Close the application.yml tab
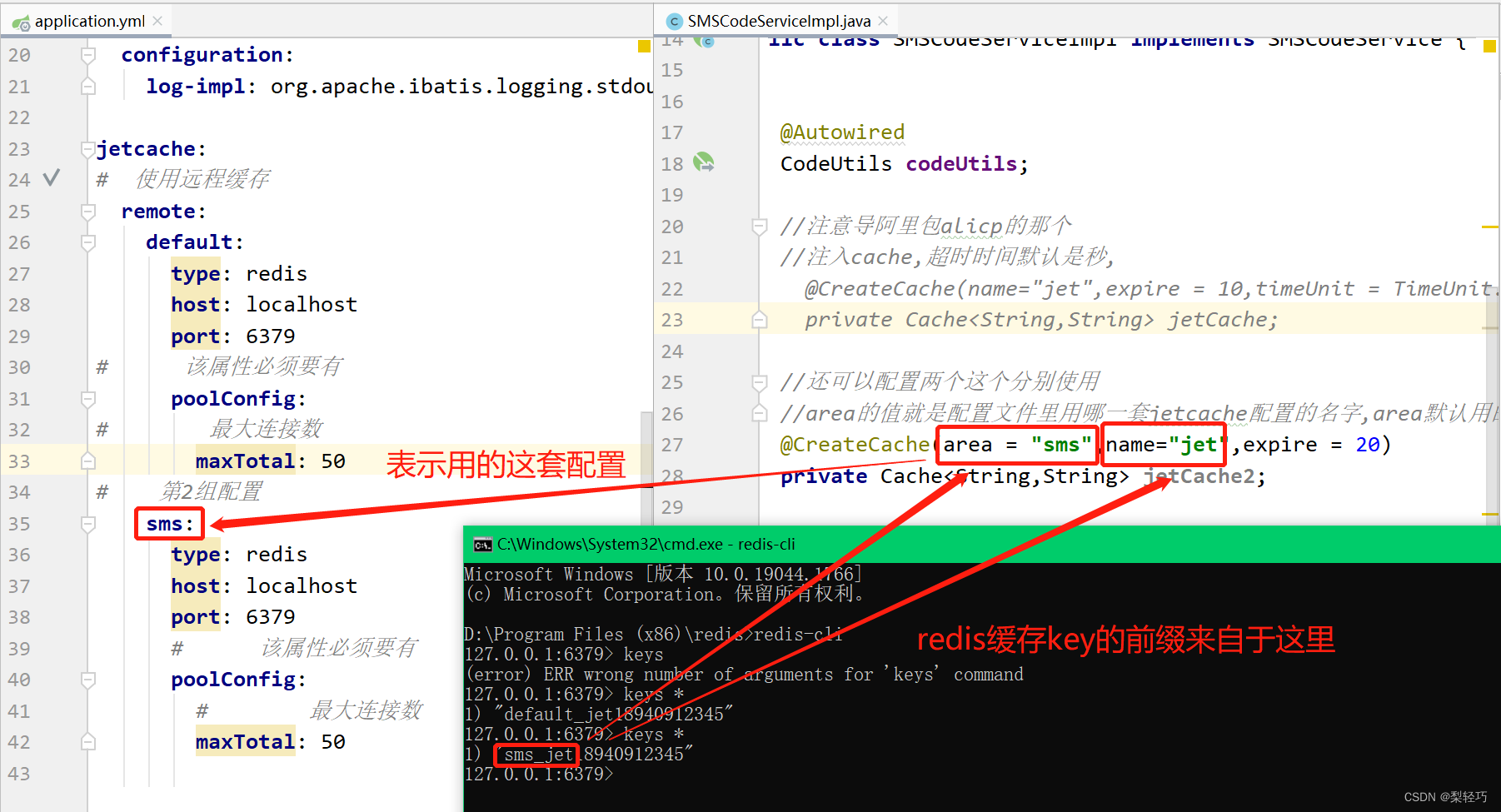Viewport: 1501px width, 812px height. coord(157,20)
